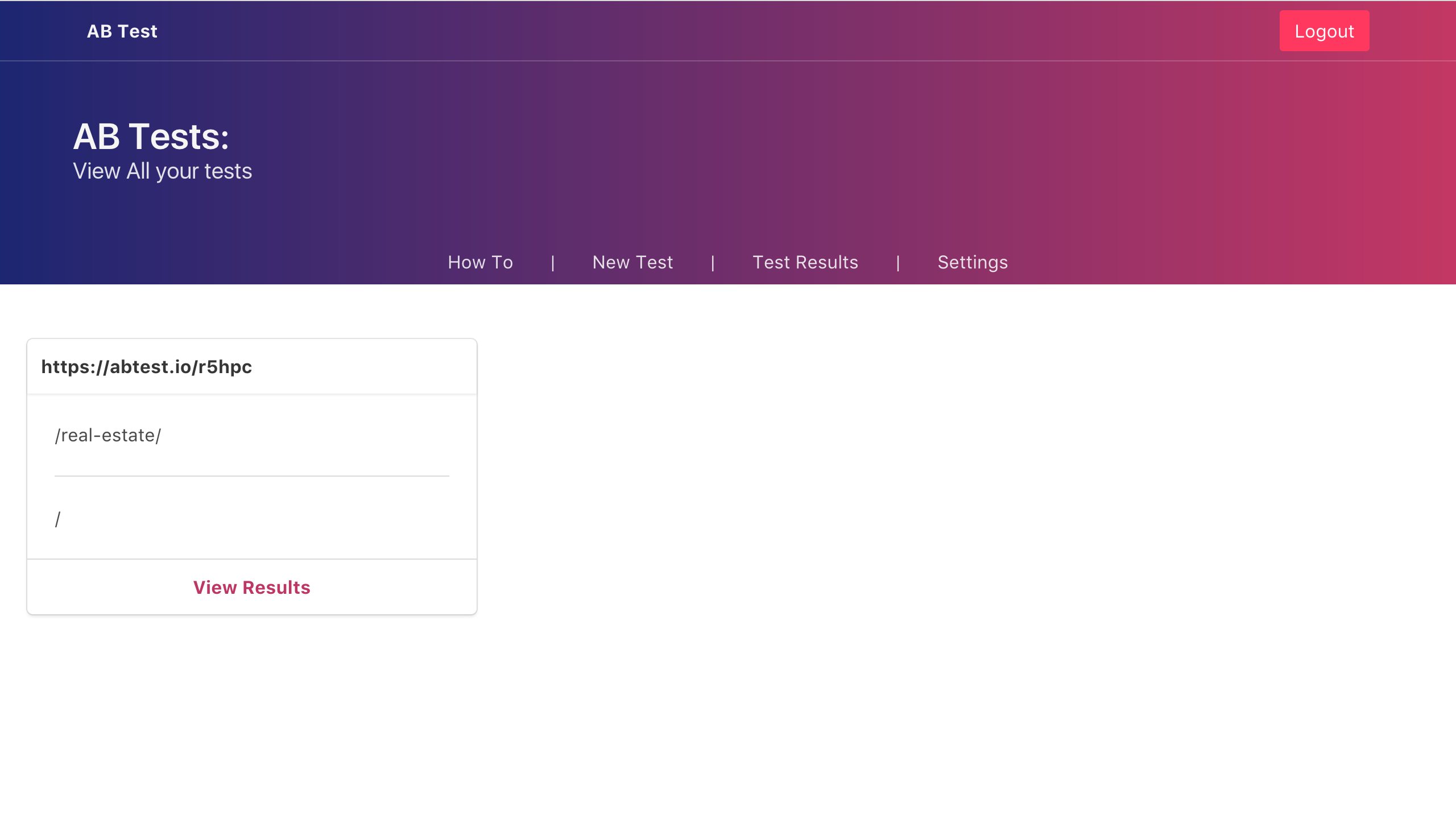This screenshot has width=1456, height=827.
Task: Click the r5hpc test card header
Action: pos(251,367)
